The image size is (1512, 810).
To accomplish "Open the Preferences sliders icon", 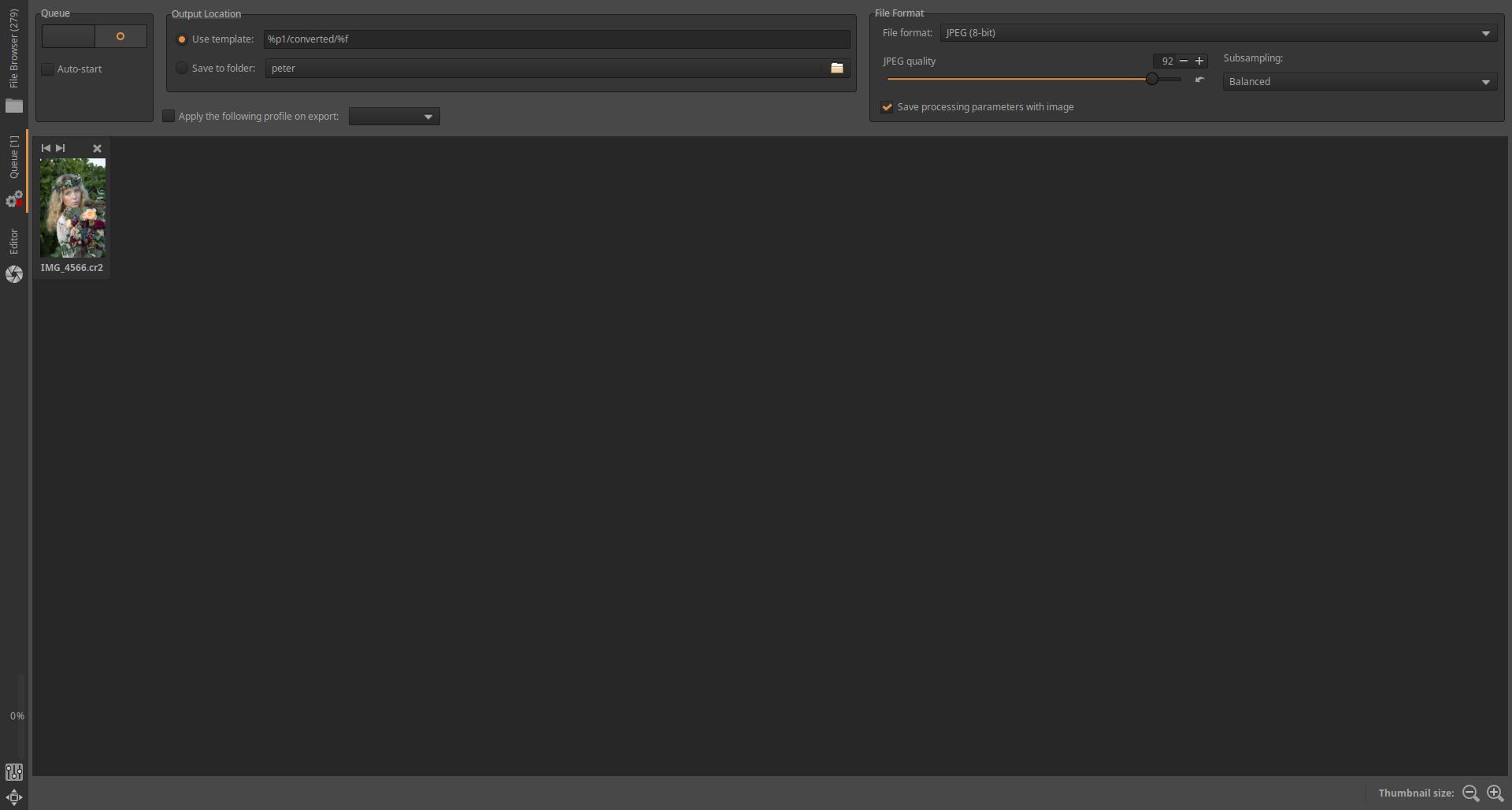I will (x=14, y=772).
